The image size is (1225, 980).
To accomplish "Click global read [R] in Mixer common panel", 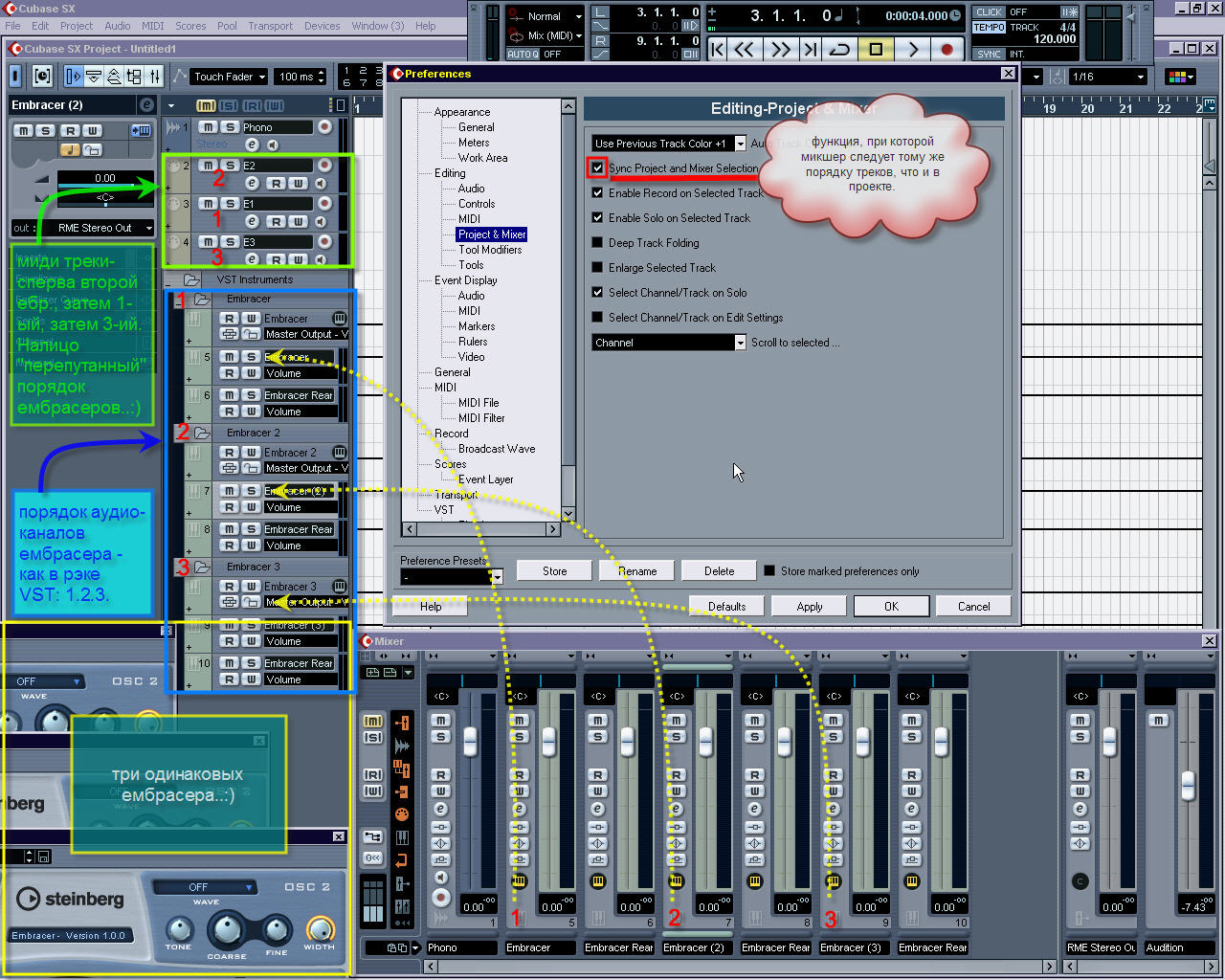I will tap(373, 774).
